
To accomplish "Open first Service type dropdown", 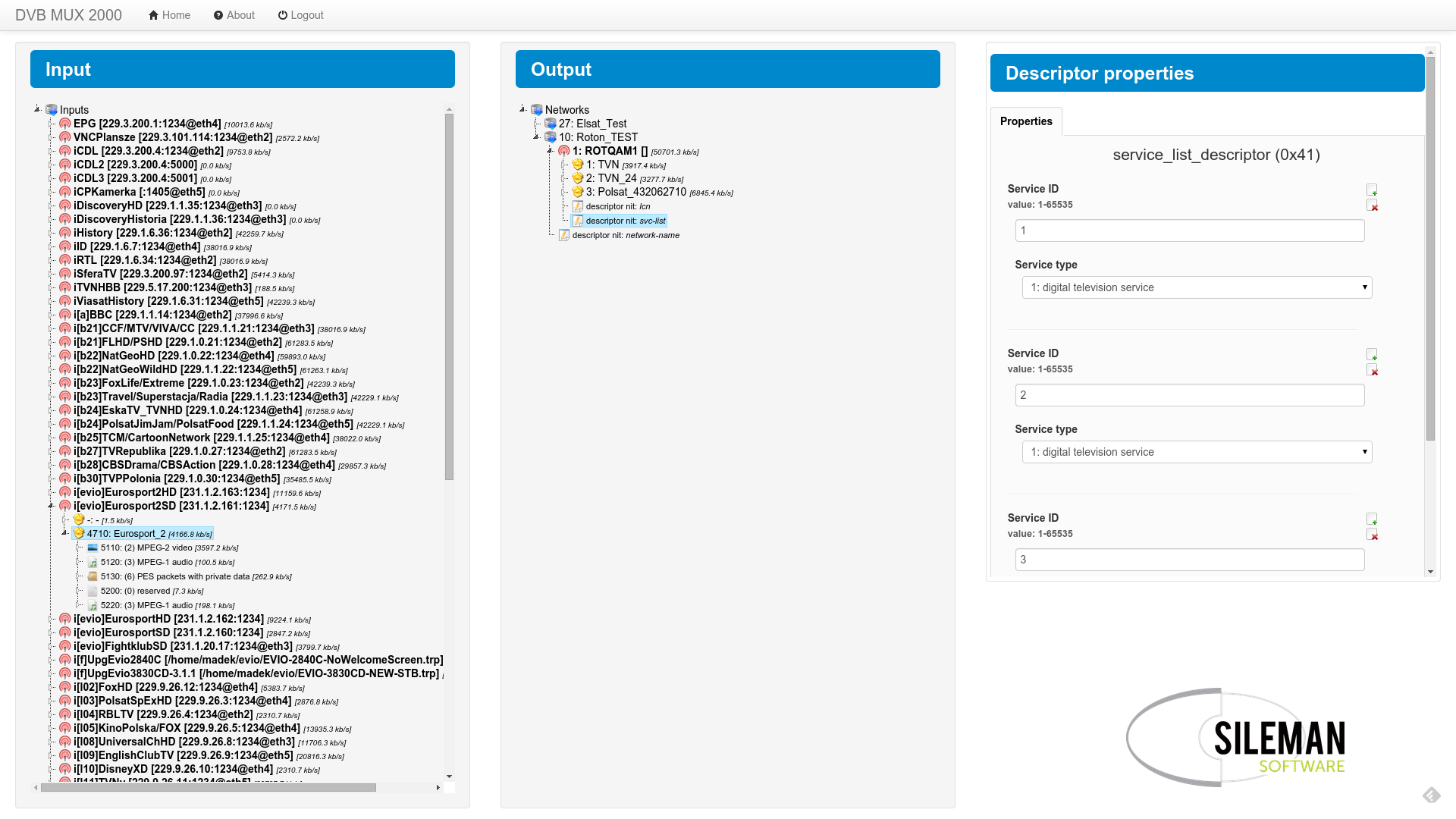I will coord(1197,287).
